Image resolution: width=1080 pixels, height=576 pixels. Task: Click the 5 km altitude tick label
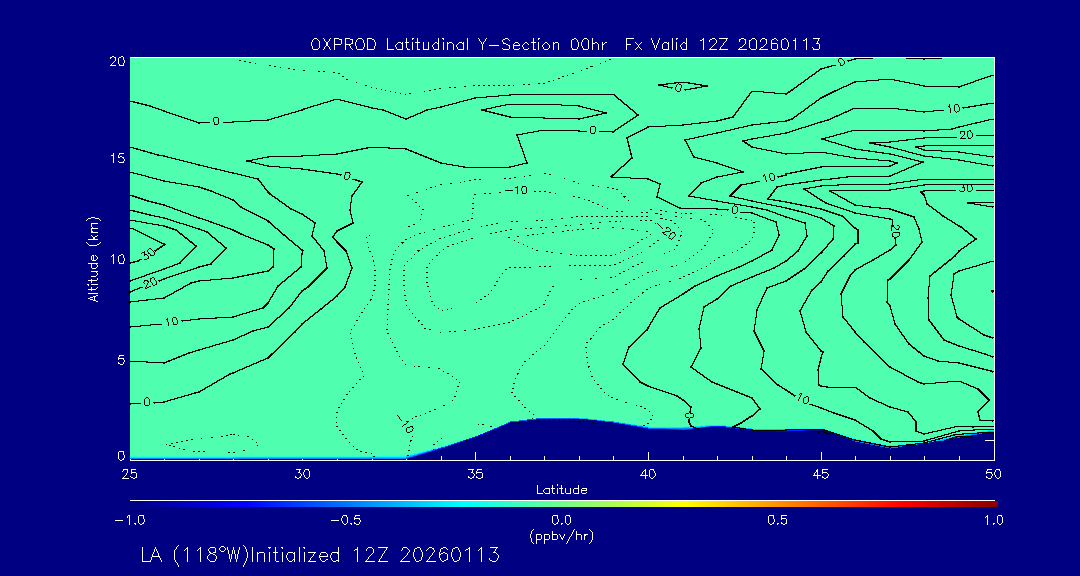tap(119, 360)
